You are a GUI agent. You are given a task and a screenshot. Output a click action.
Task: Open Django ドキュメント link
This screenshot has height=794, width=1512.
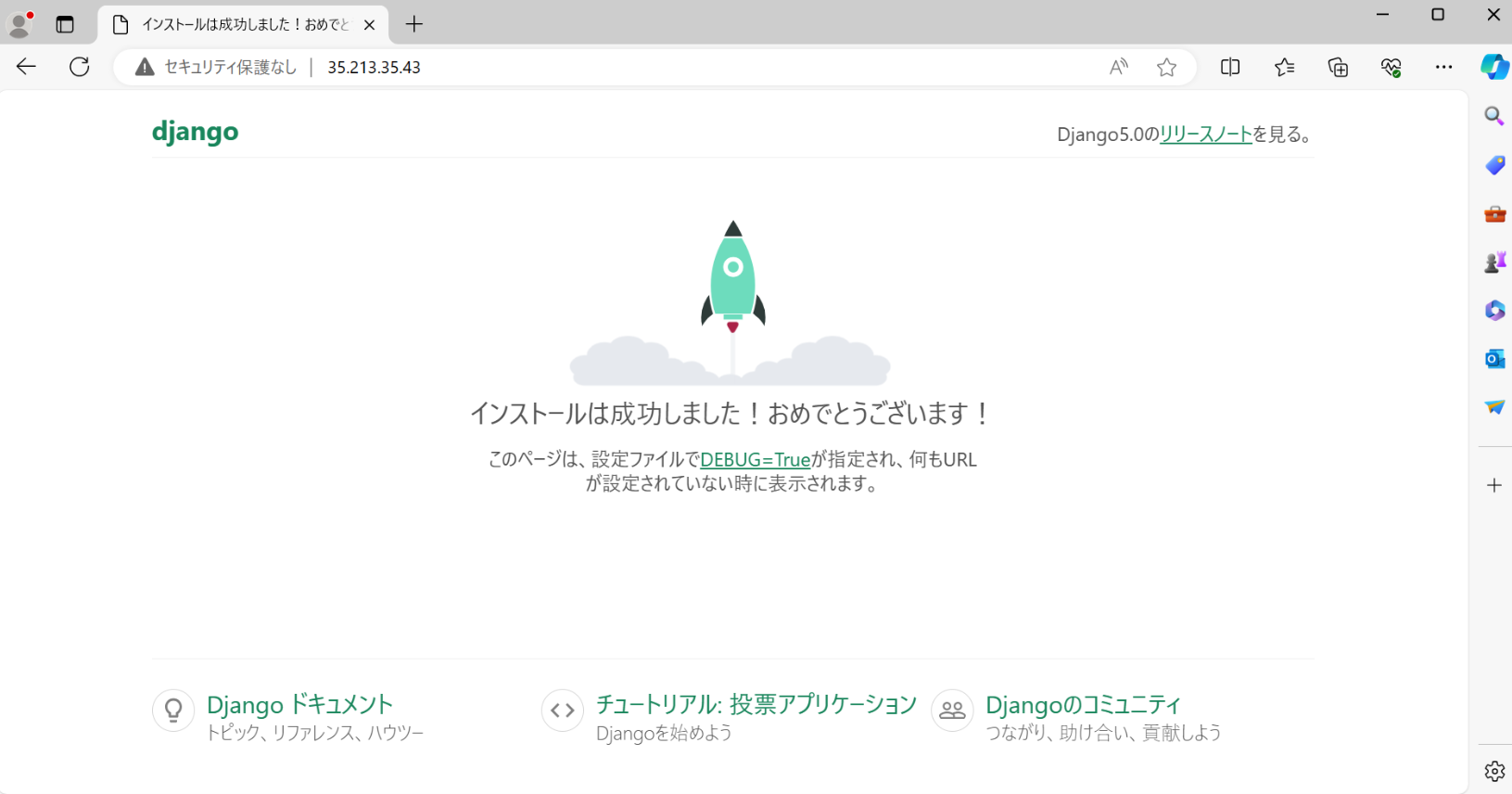[300, 704]
